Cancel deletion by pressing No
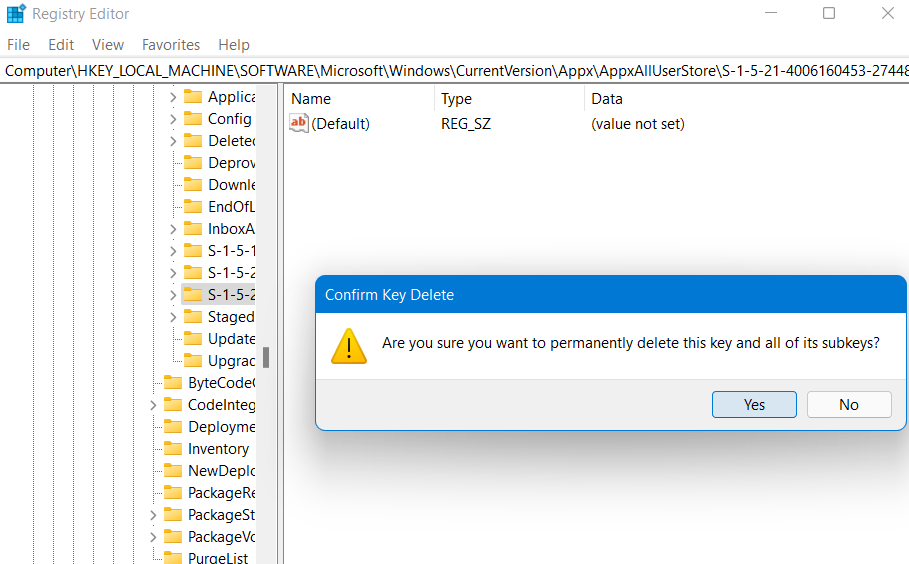The image size is (909, 564). pos(849,405)
